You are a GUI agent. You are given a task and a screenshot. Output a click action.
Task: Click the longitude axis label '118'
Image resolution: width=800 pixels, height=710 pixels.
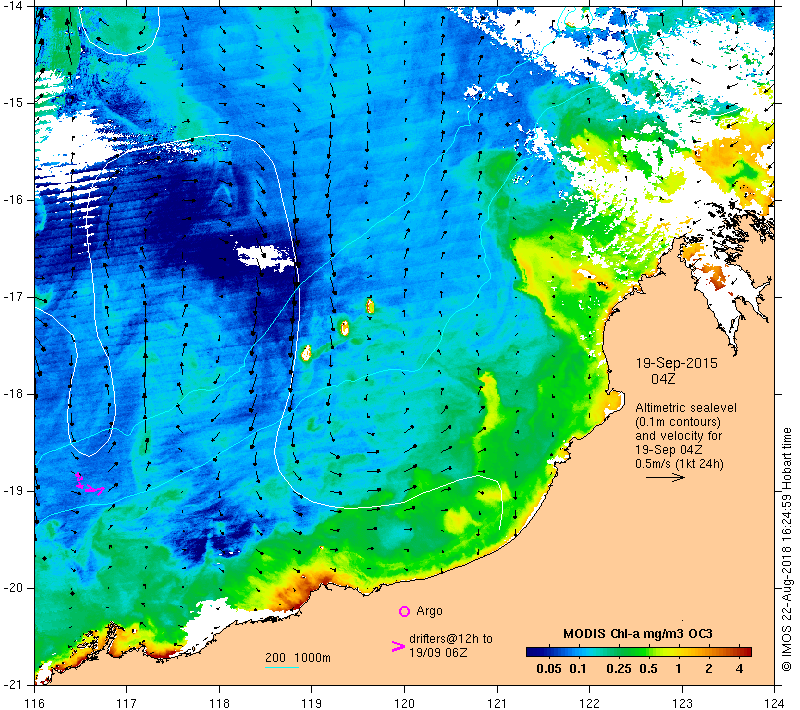(219, 703)
